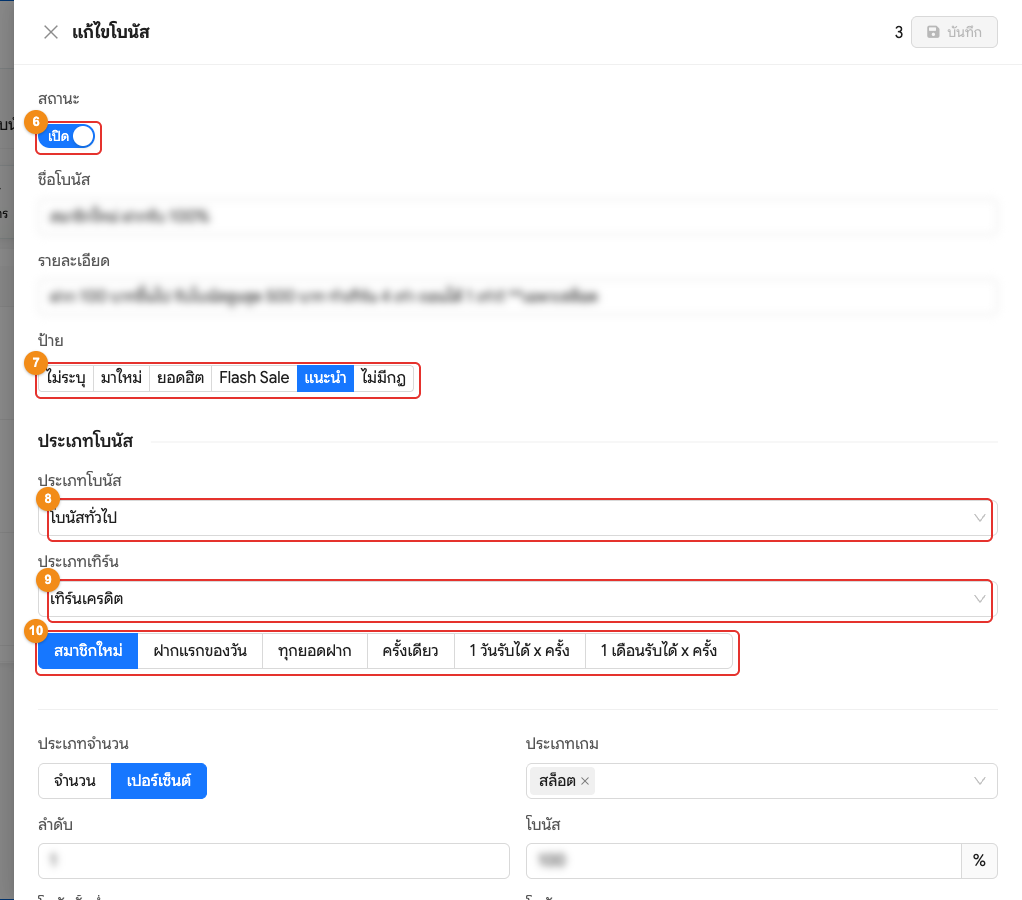1022x900 pixels.
Task: Select the มาใหม่ tag option
Action: 121,378
